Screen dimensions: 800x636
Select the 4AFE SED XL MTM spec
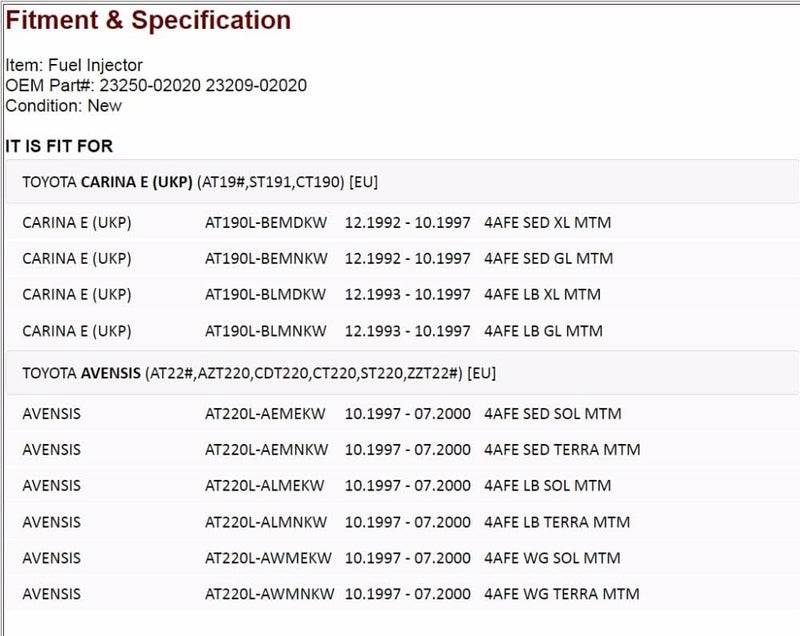point(547,222)
